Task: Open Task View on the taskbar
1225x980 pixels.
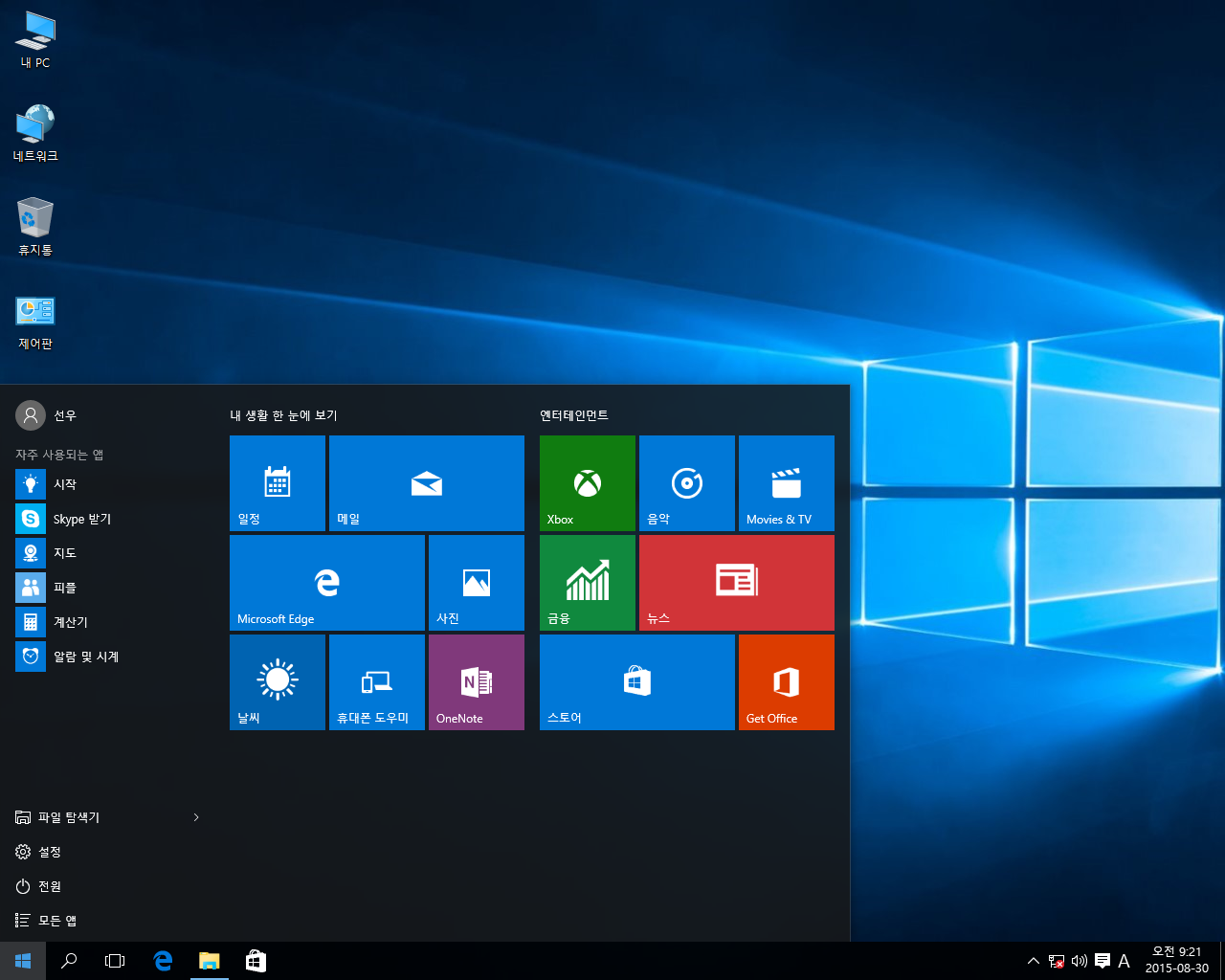Action: click(x=115, y=961)
